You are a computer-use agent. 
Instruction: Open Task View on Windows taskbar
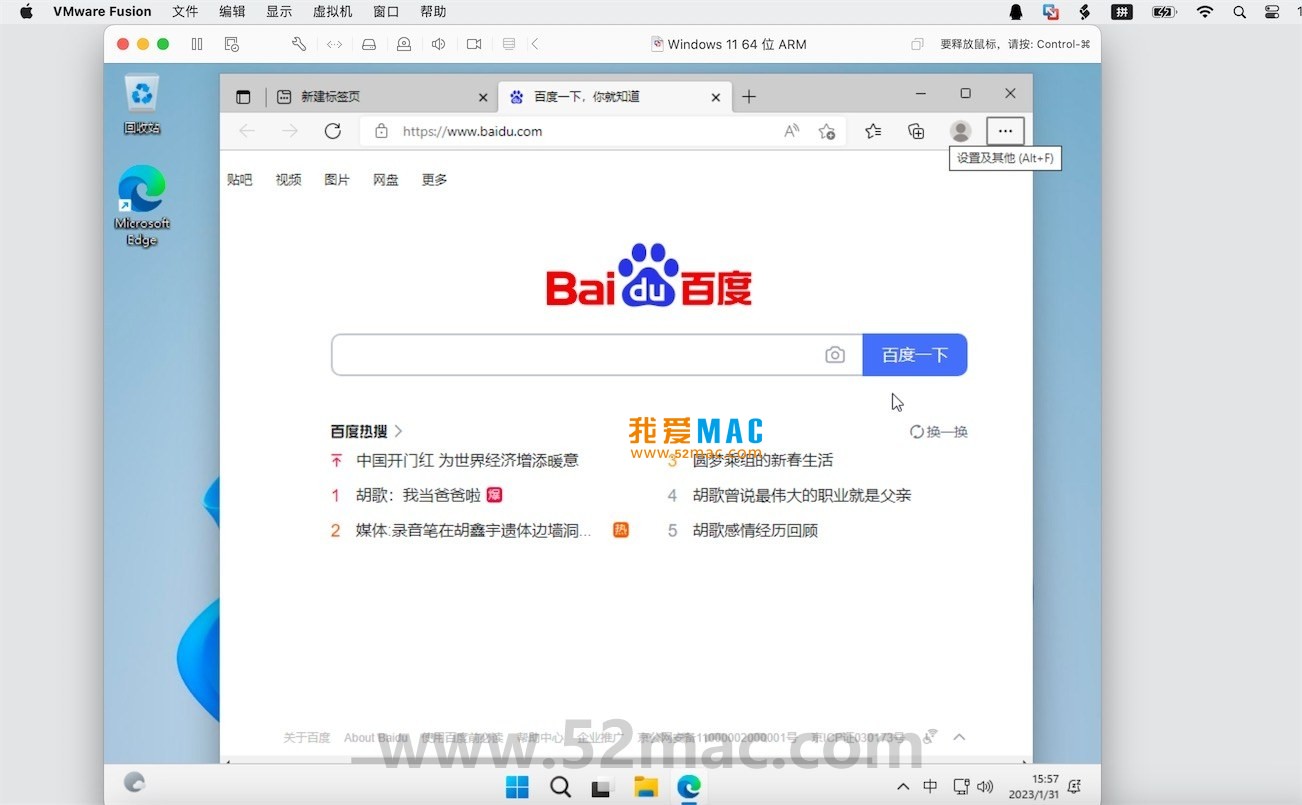pyautogui.click(x=602, y=787)
